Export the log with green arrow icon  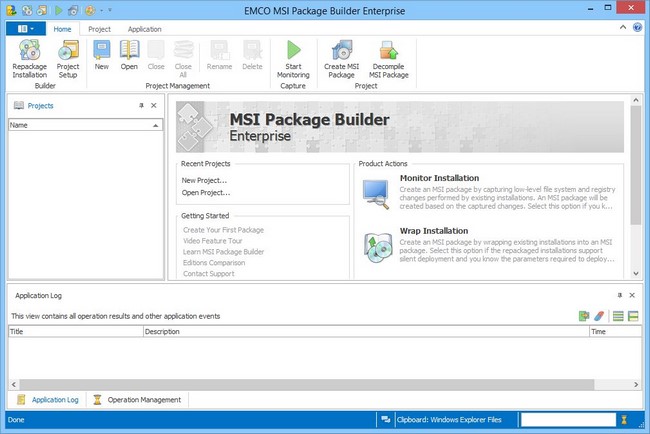(584, 316)
